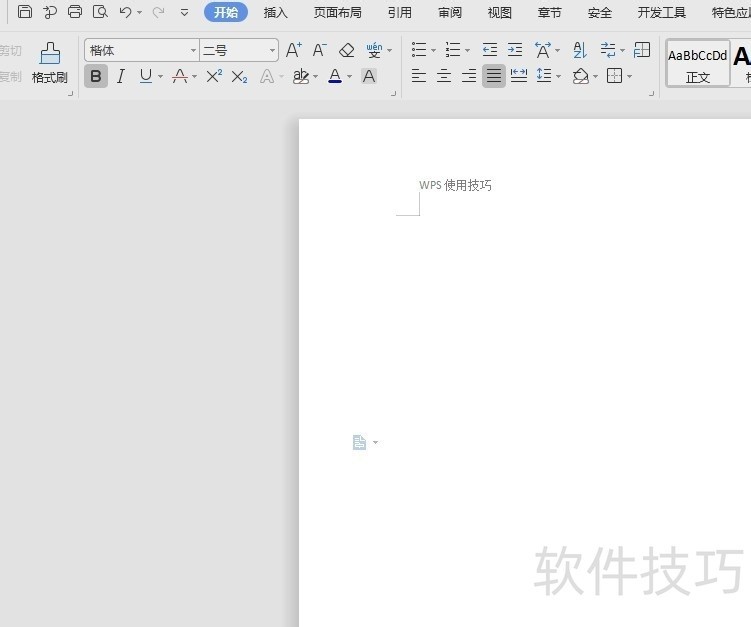Click the show/hide paragraph marks tool

point(608,50)
